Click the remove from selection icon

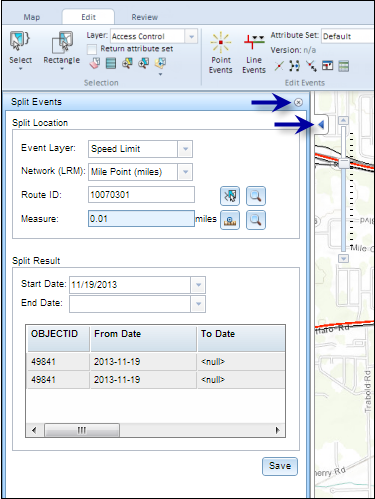pos(144,63)
